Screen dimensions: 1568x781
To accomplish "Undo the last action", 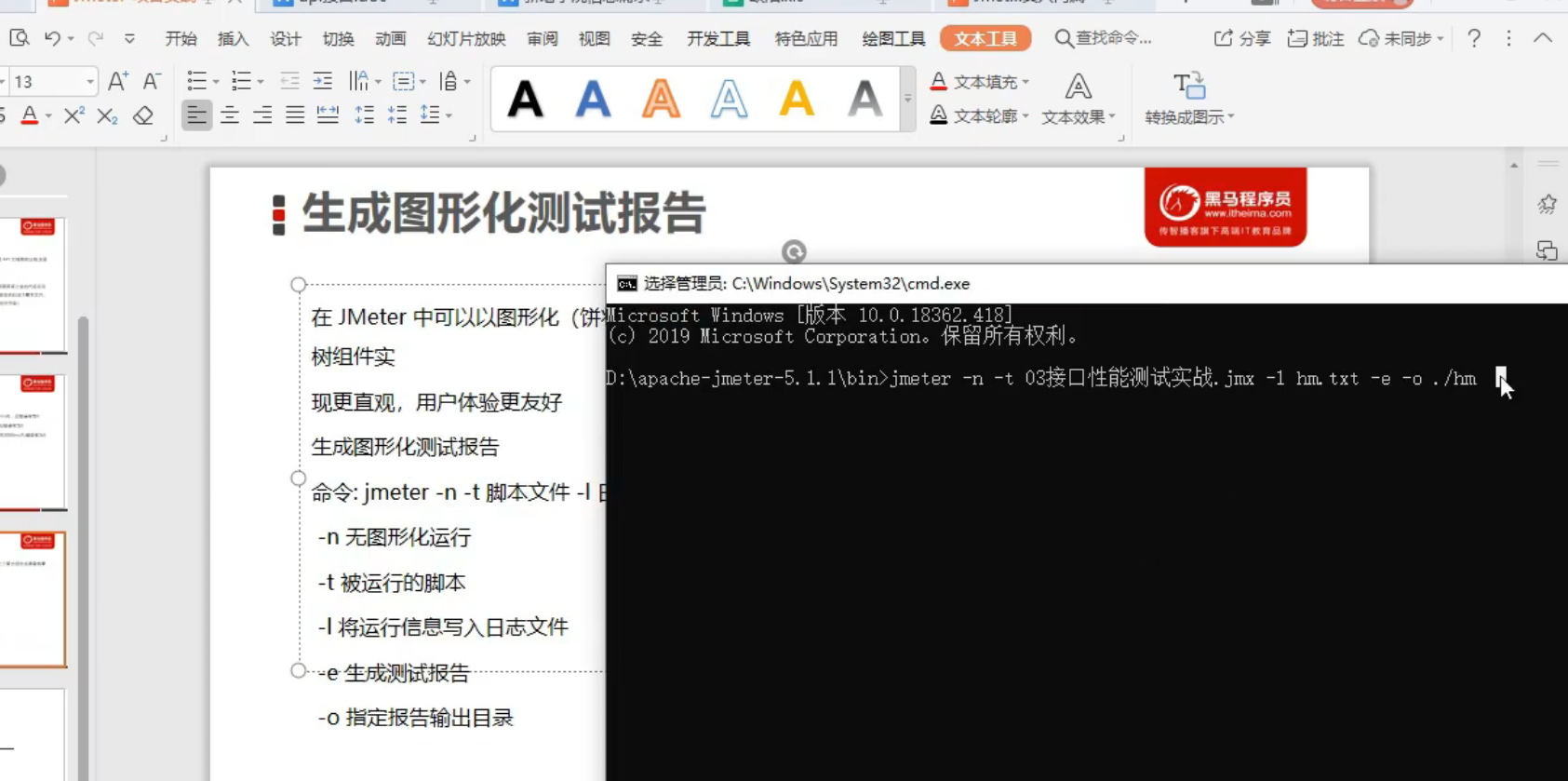I will [53, 38].
